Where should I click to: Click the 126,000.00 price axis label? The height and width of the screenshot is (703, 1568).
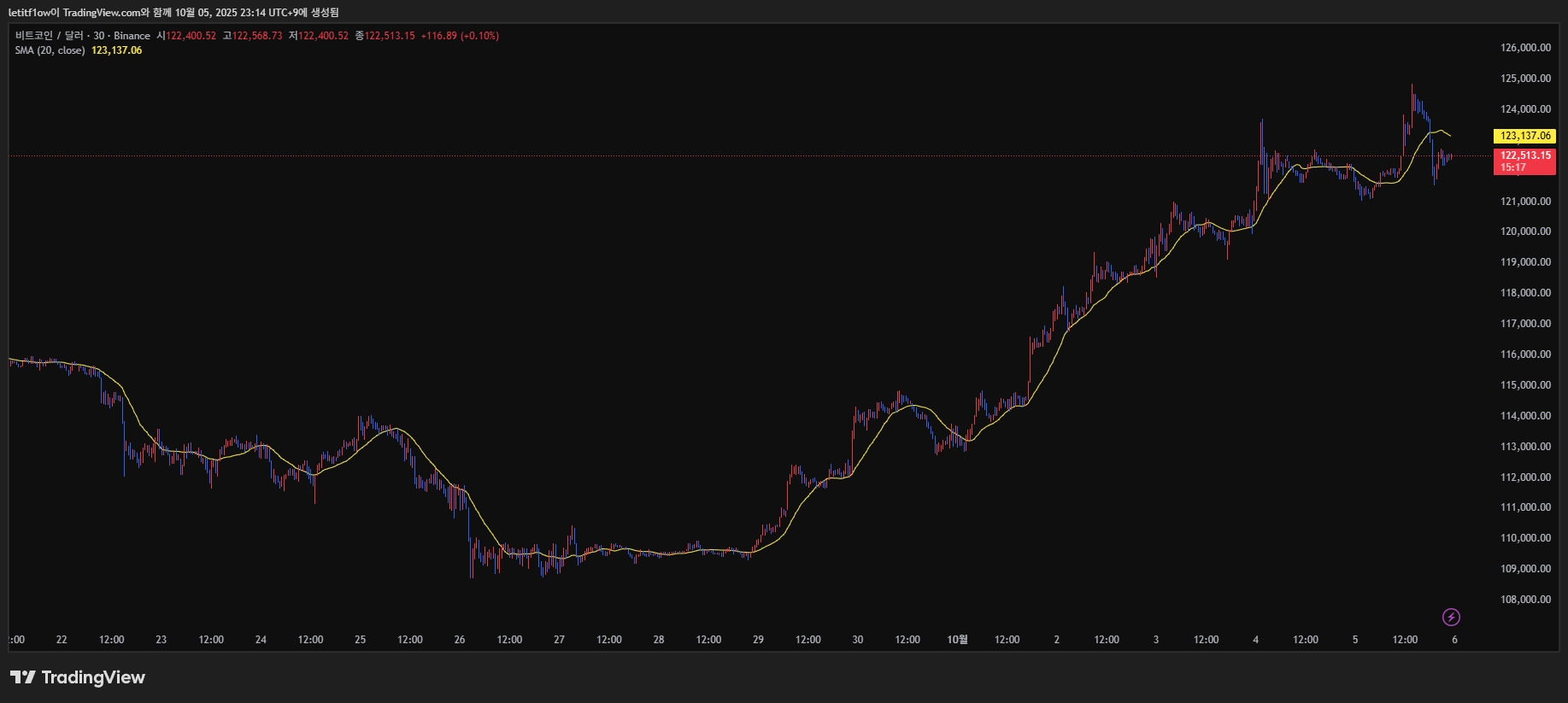pyautogui.click(x=1525, y=48)
